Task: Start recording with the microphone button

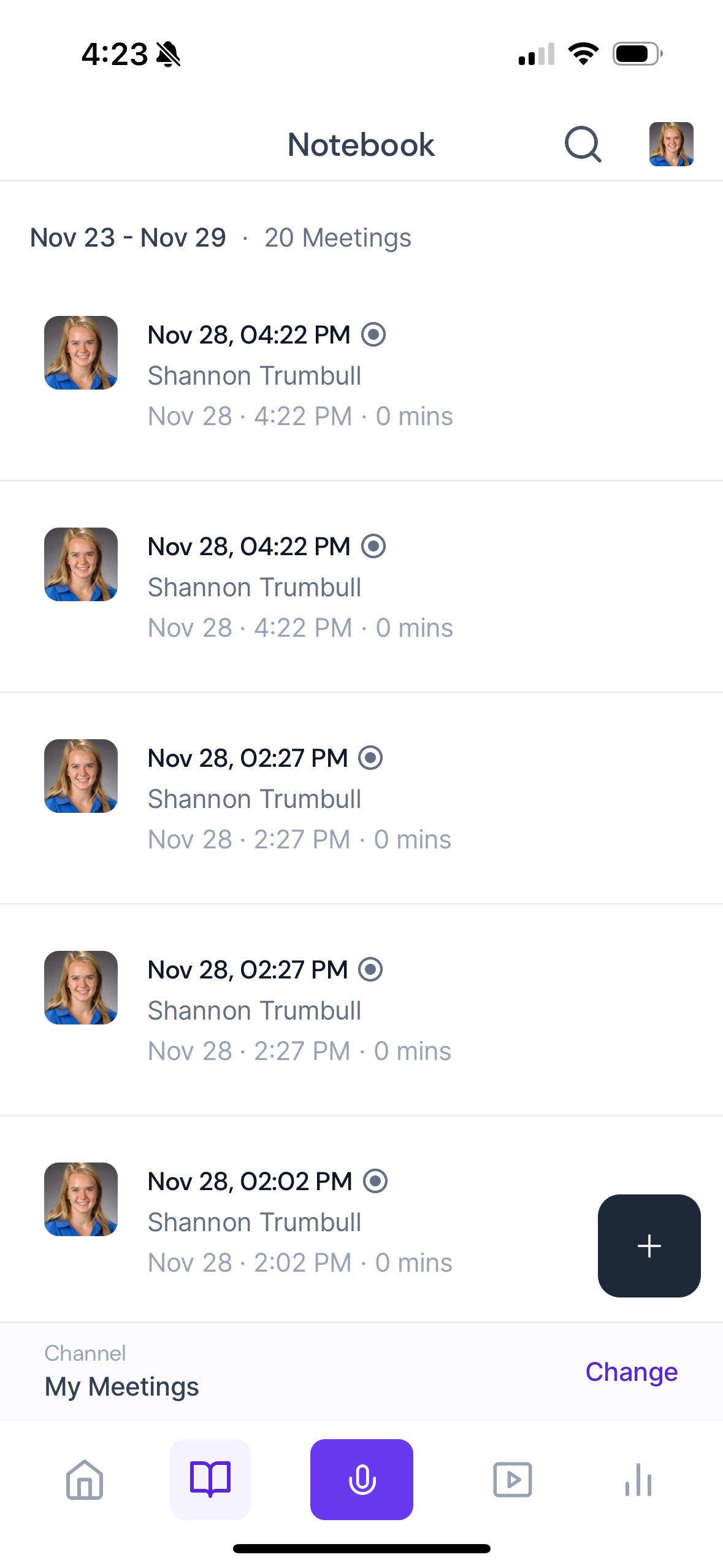Action: click(361, 1480)
